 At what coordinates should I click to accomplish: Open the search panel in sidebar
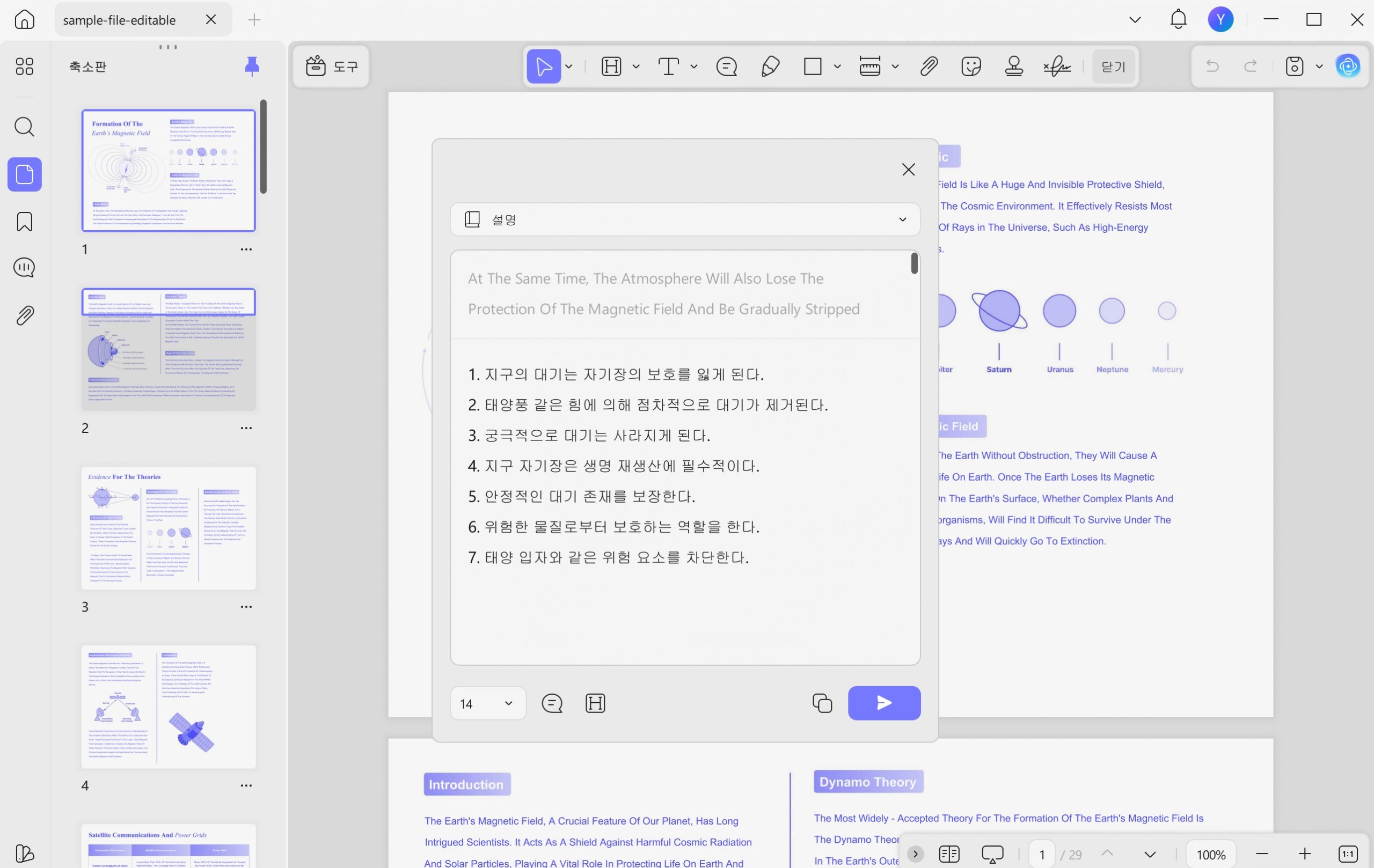coord(25,127)
